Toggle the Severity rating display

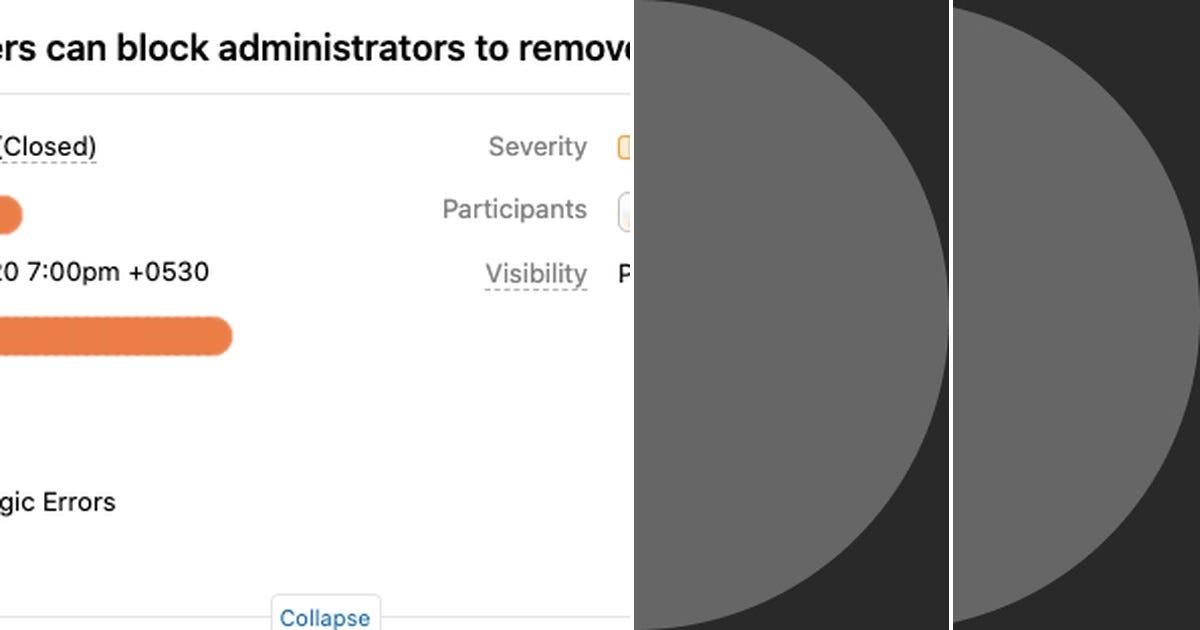pyautogui.click(x=537, y=146)
